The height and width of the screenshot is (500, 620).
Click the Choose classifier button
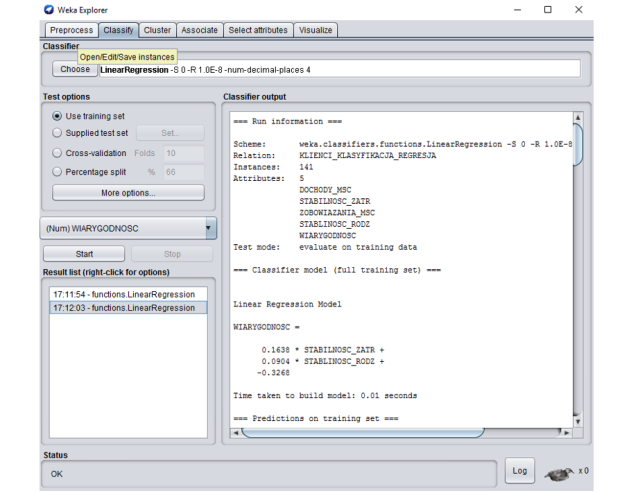75,69
